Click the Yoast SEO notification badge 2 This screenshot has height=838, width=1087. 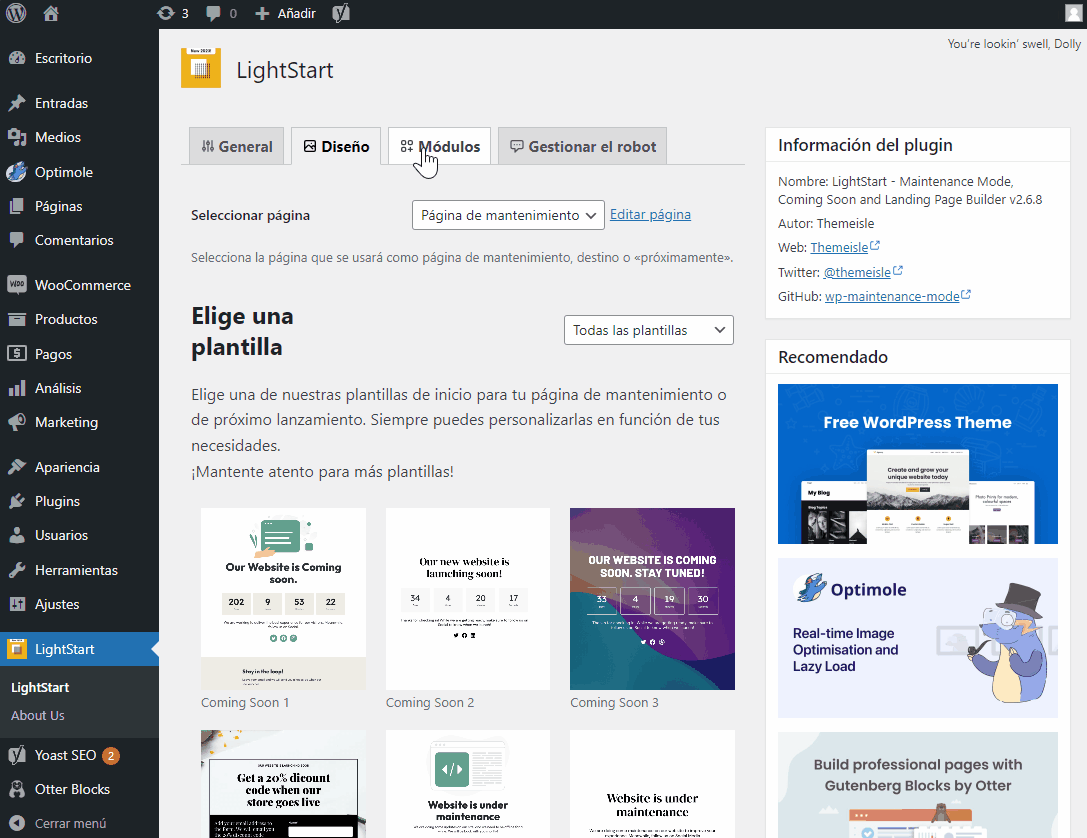[111, 756]
